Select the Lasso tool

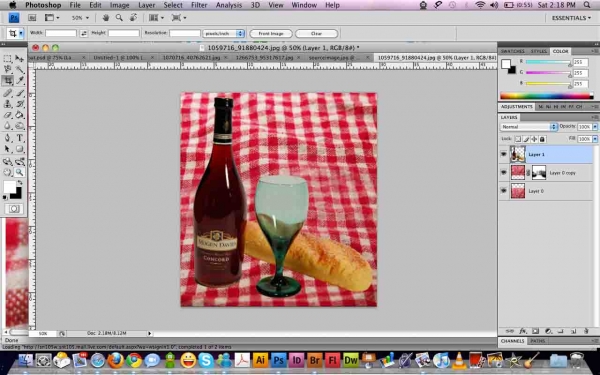click(x=7, y=69)
